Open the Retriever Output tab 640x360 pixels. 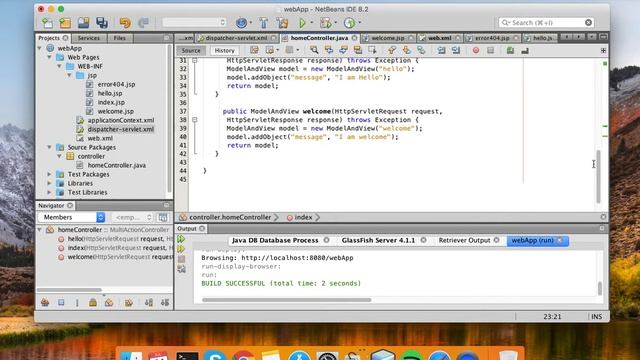pos(464,240)
